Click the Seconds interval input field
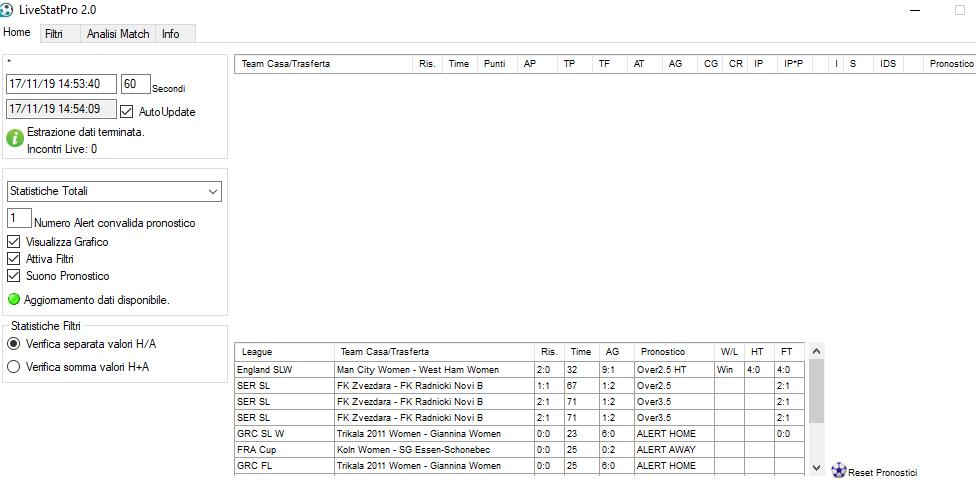976x482 pixels. 135,84
